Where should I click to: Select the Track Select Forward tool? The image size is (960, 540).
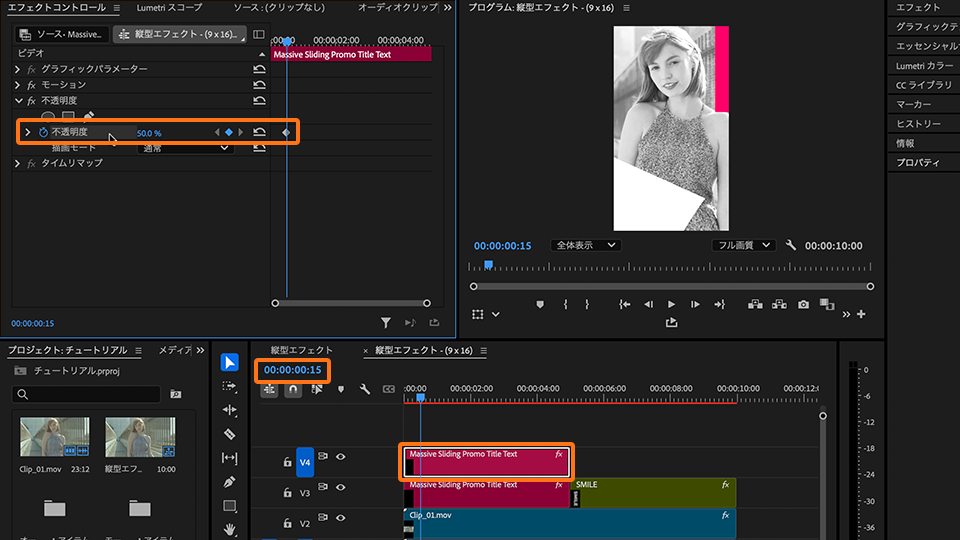230,386
